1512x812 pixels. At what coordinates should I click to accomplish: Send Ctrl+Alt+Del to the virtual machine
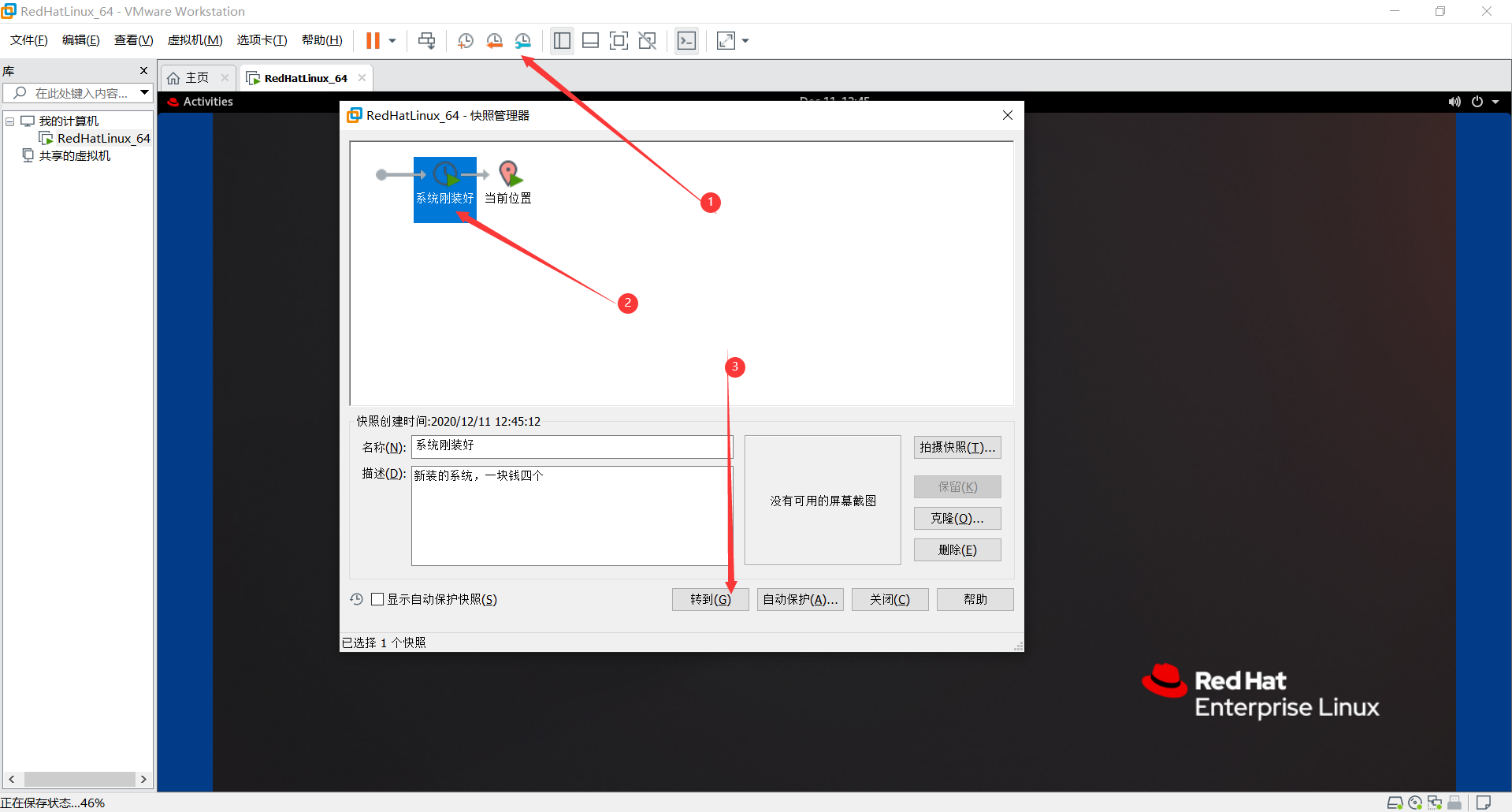pyautogui.click(x=426, y=41)
